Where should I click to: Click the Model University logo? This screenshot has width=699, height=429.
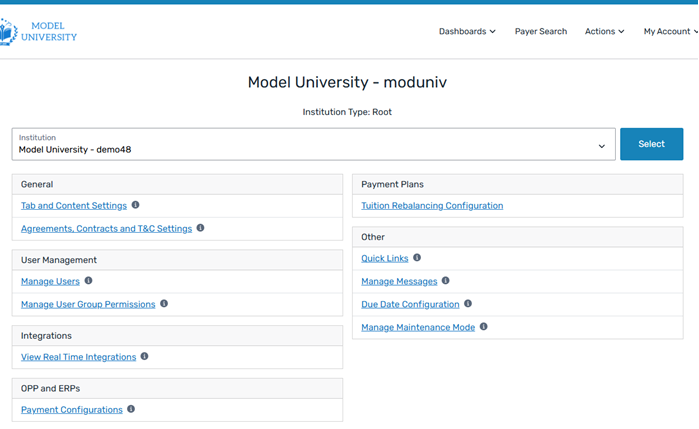pyautogui.click(x=38, y=31)
